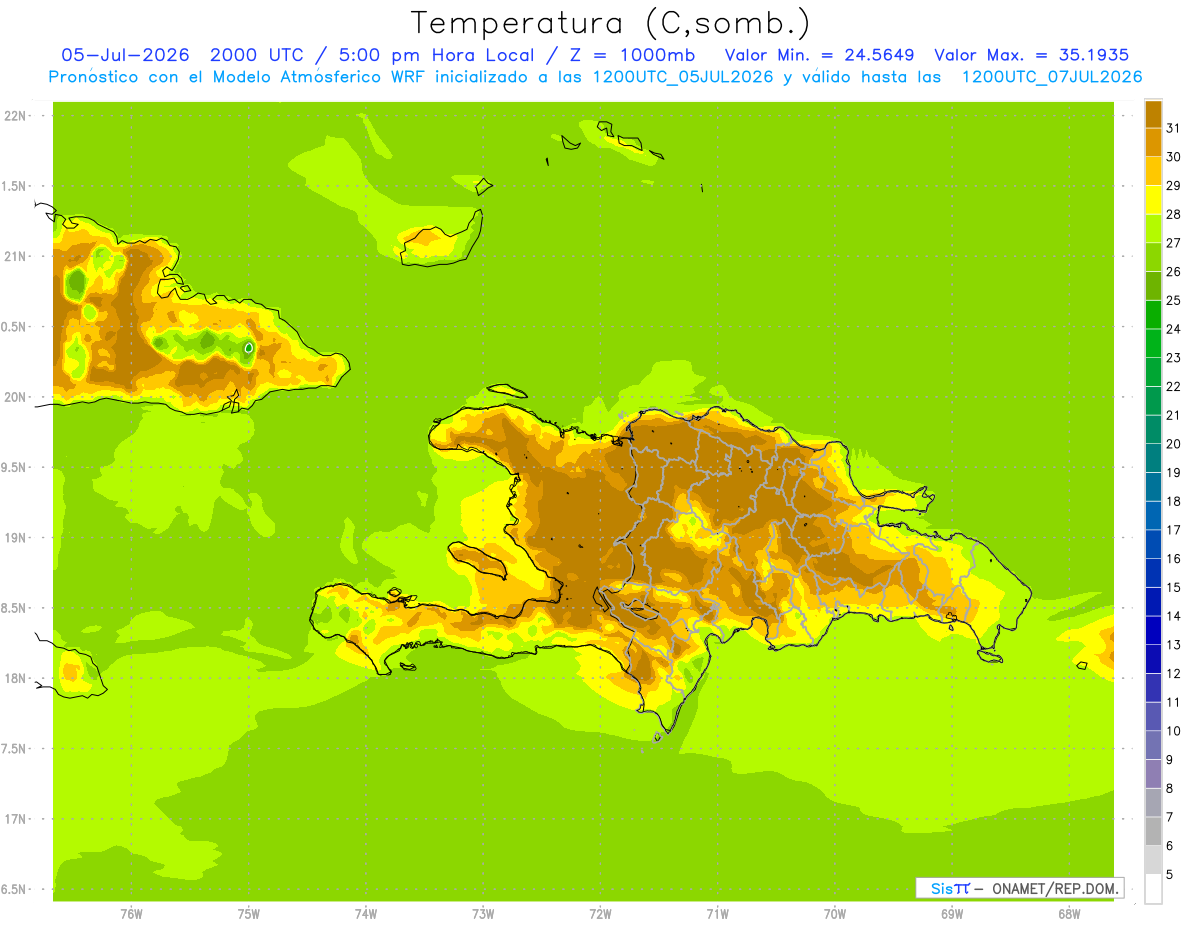Click the 'Valor Max. = 35.1935' readout
The height and width of the screenshot is (927, 1200).
pos(1033,55)
